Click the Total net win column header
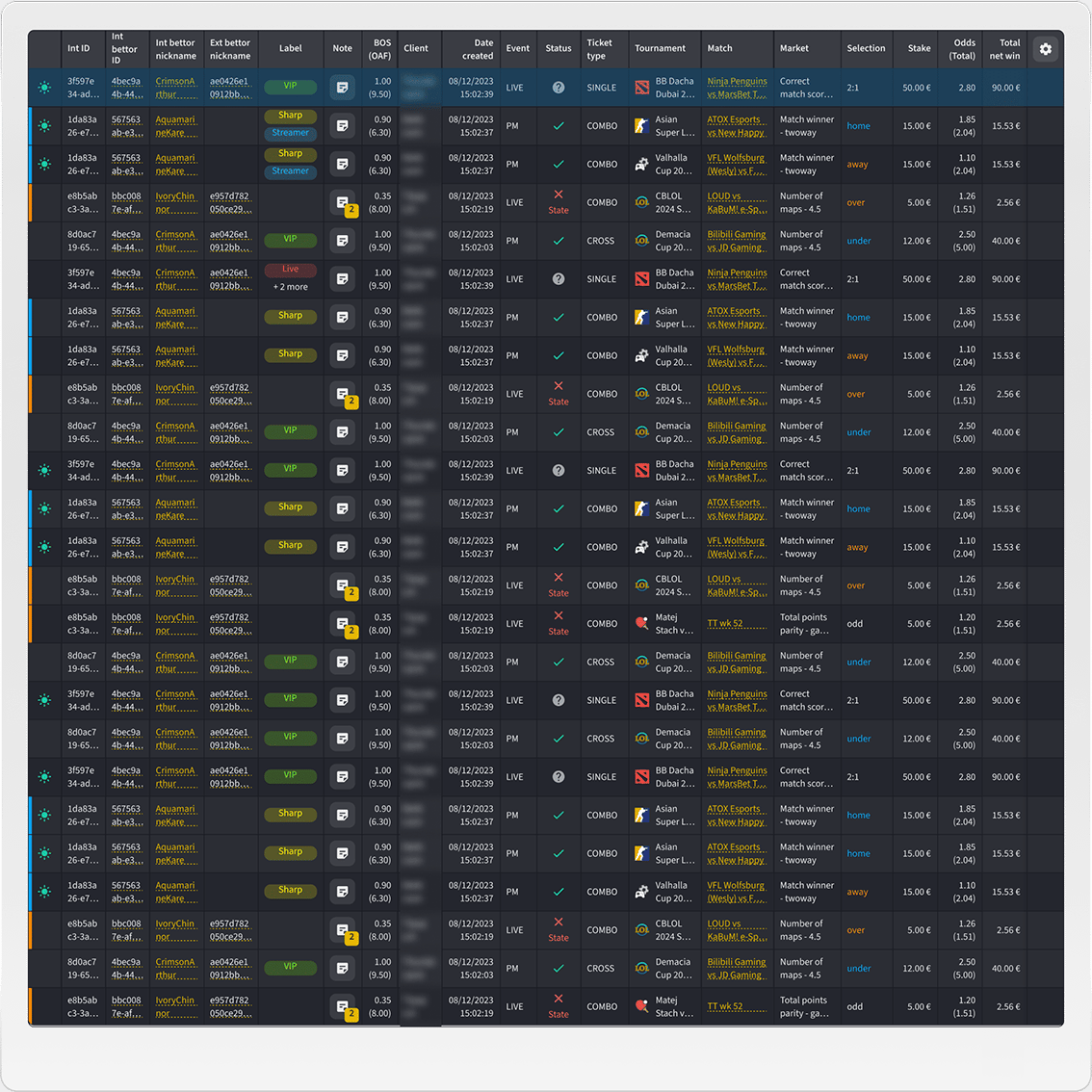 click(1003, 49)
